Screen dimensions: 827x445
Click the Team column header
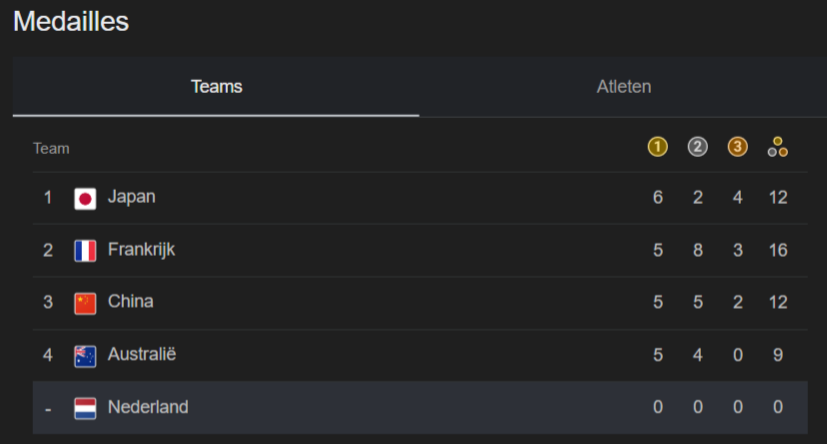(51, 149)
